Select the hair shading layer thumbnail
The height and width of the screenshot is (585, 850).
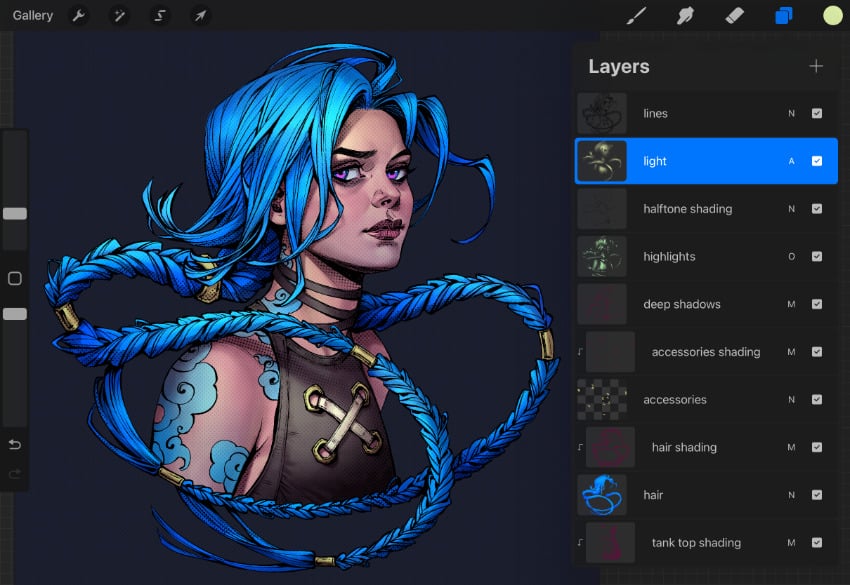[x=610, y=447]
